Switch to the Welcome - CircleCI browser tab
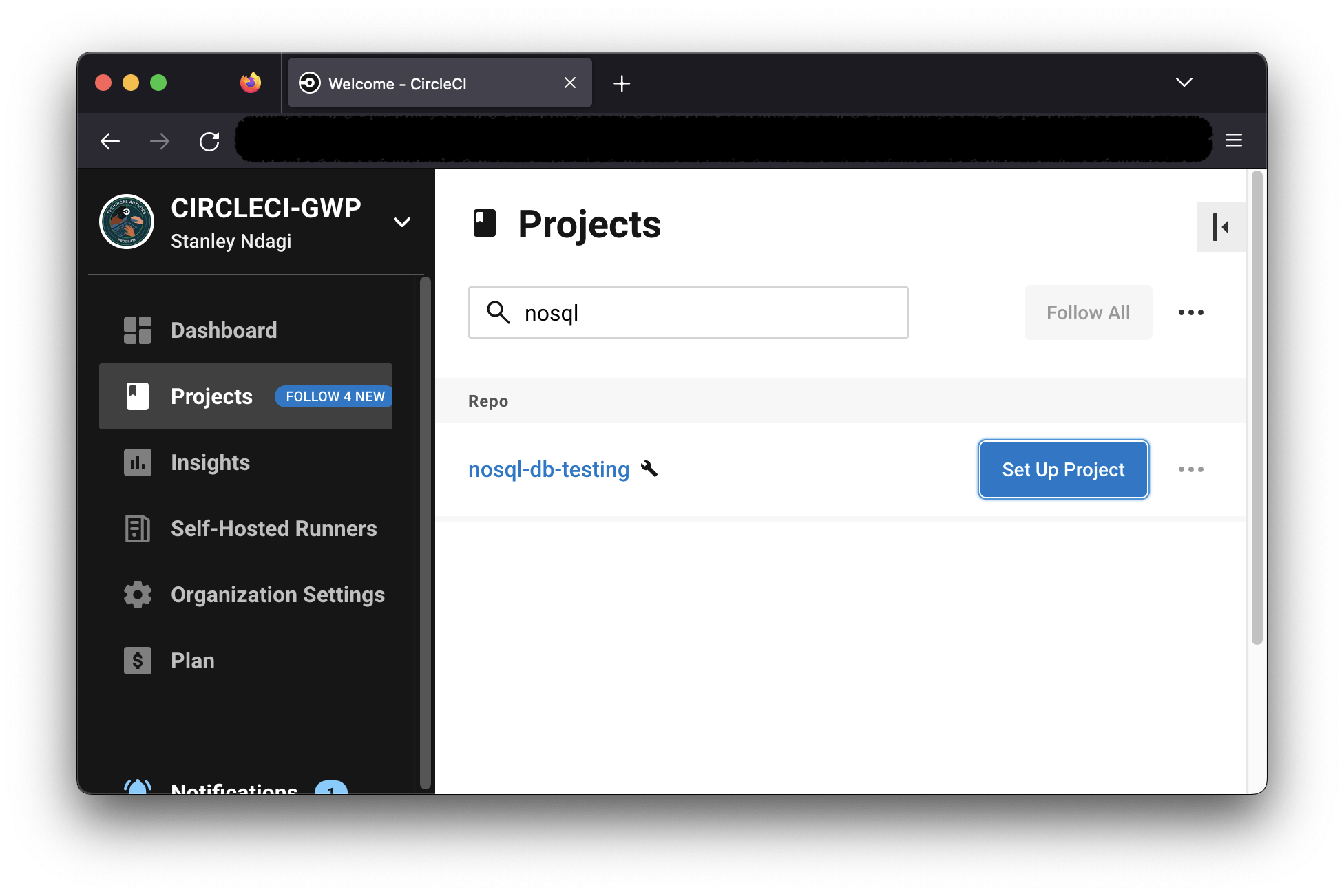The width and height of the screenshot is (1344, 896). tap(398, 83)
